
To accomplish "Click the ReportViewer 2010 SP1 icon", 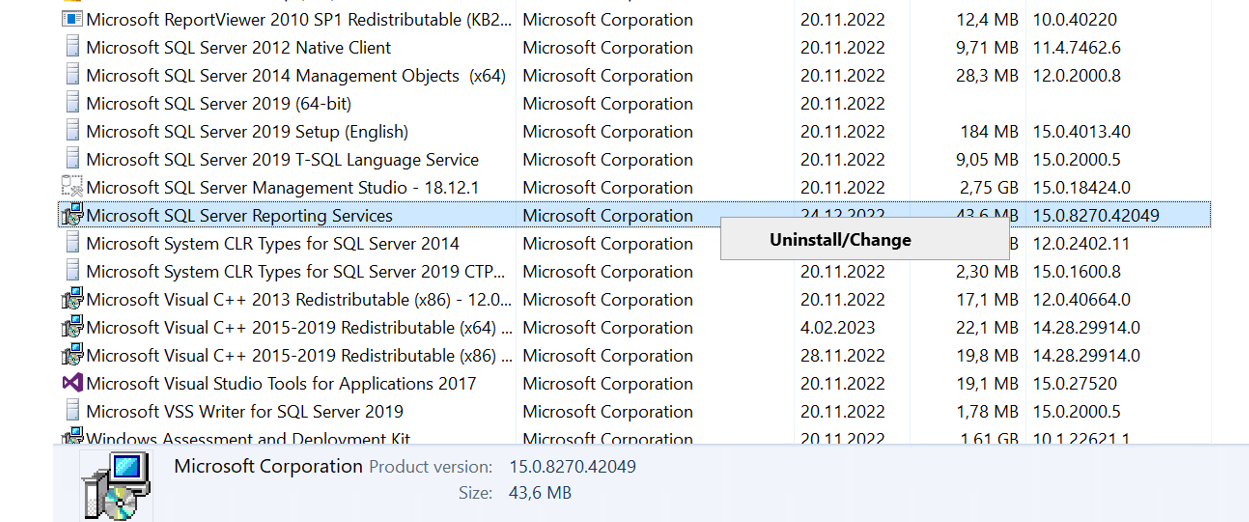I will coord(72,19).
